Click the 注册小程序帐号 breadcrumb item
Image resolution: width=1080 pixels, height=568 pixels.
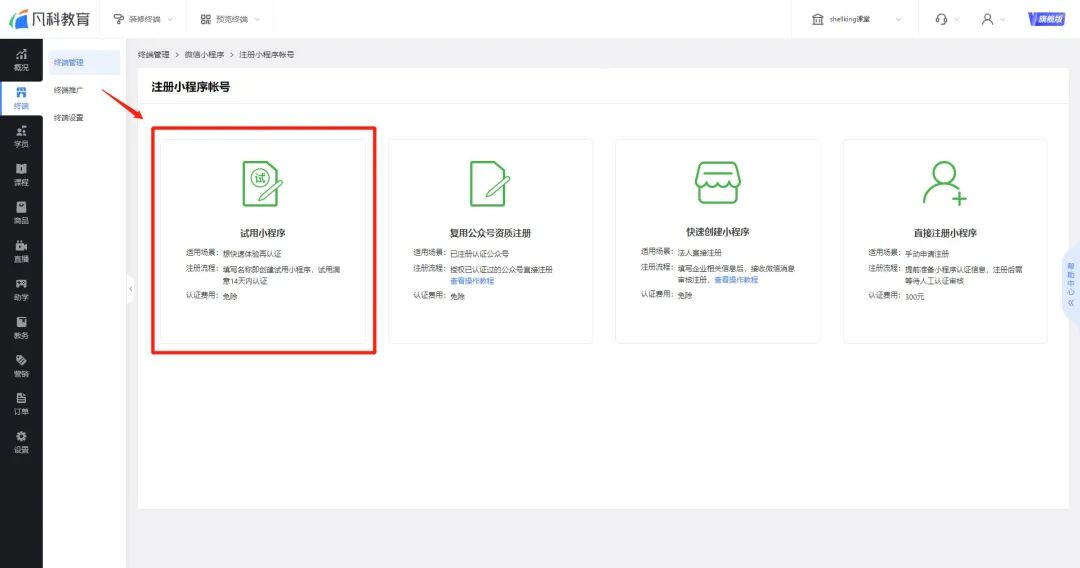267,54
